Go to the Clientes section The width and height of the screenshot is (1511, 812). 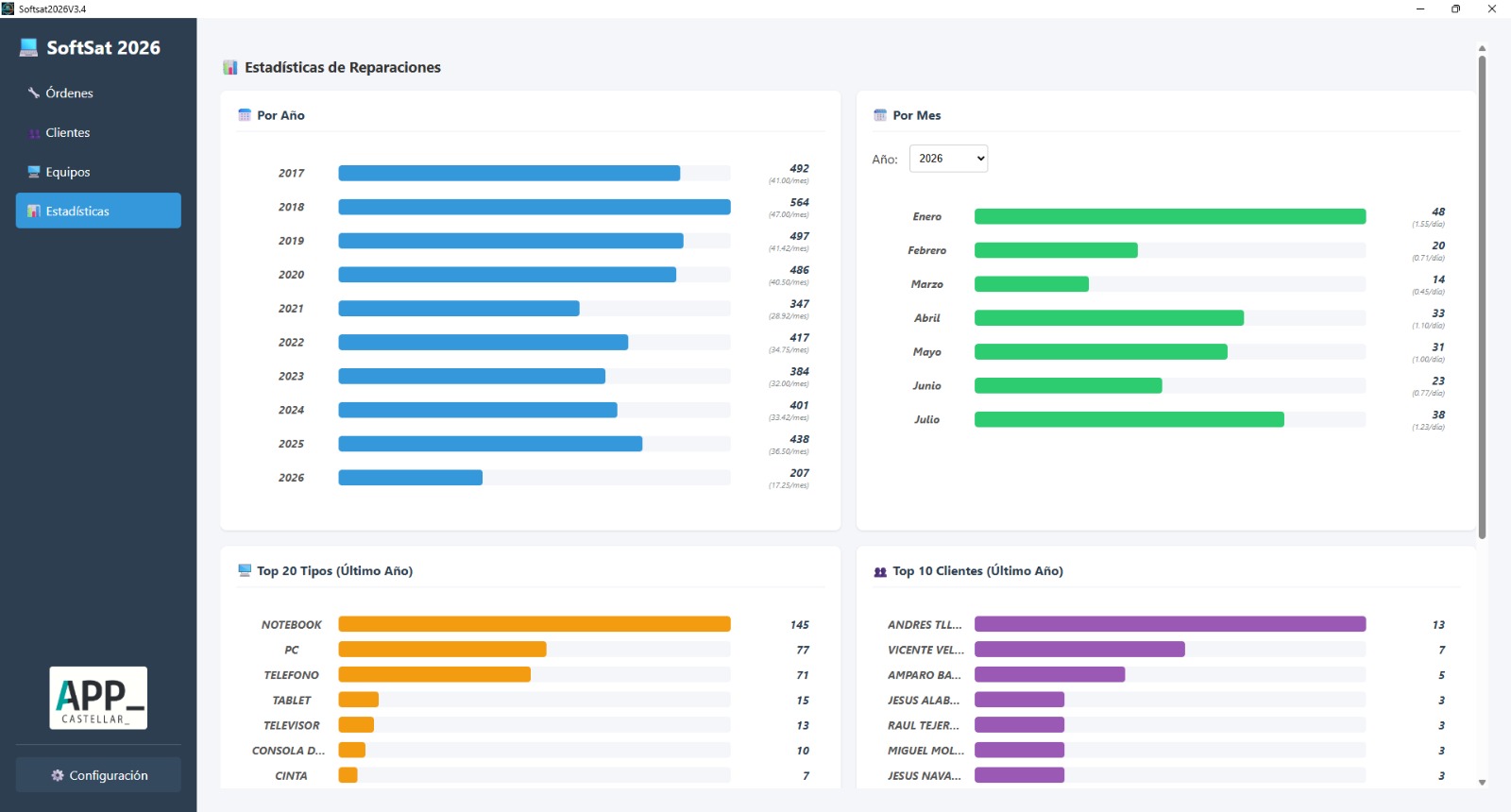[x=98, y=132]
